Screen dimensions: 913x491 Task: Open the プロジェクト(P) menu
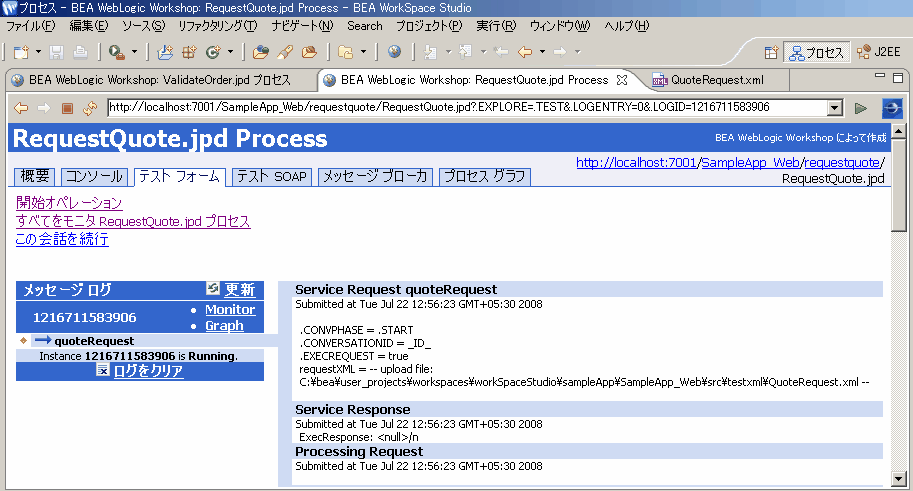pyautogui.click(x=429, y=26)
